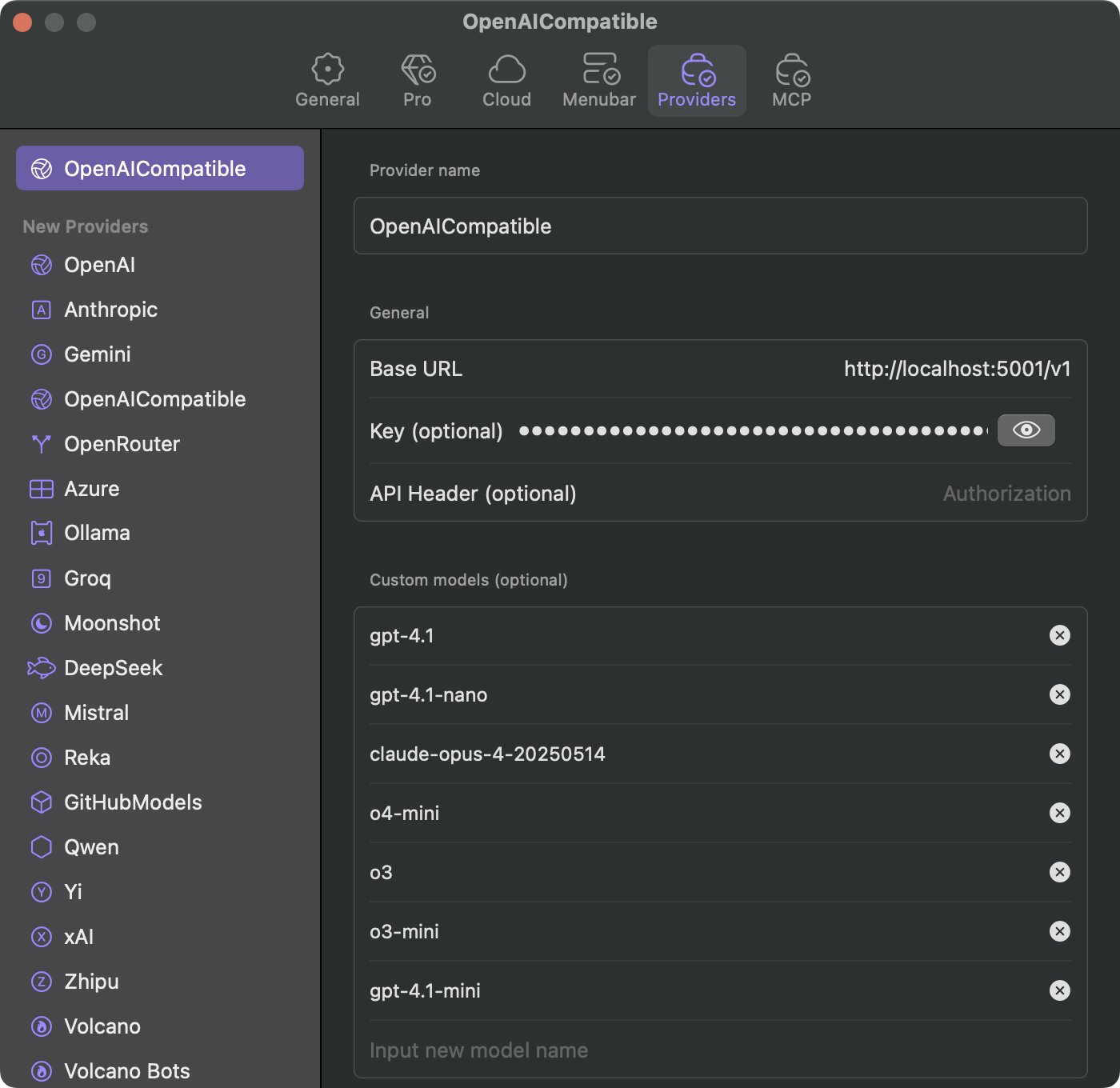Click the Zhipu provider icon
The width and height of the screenshot is (1120, 1088).
42,982
